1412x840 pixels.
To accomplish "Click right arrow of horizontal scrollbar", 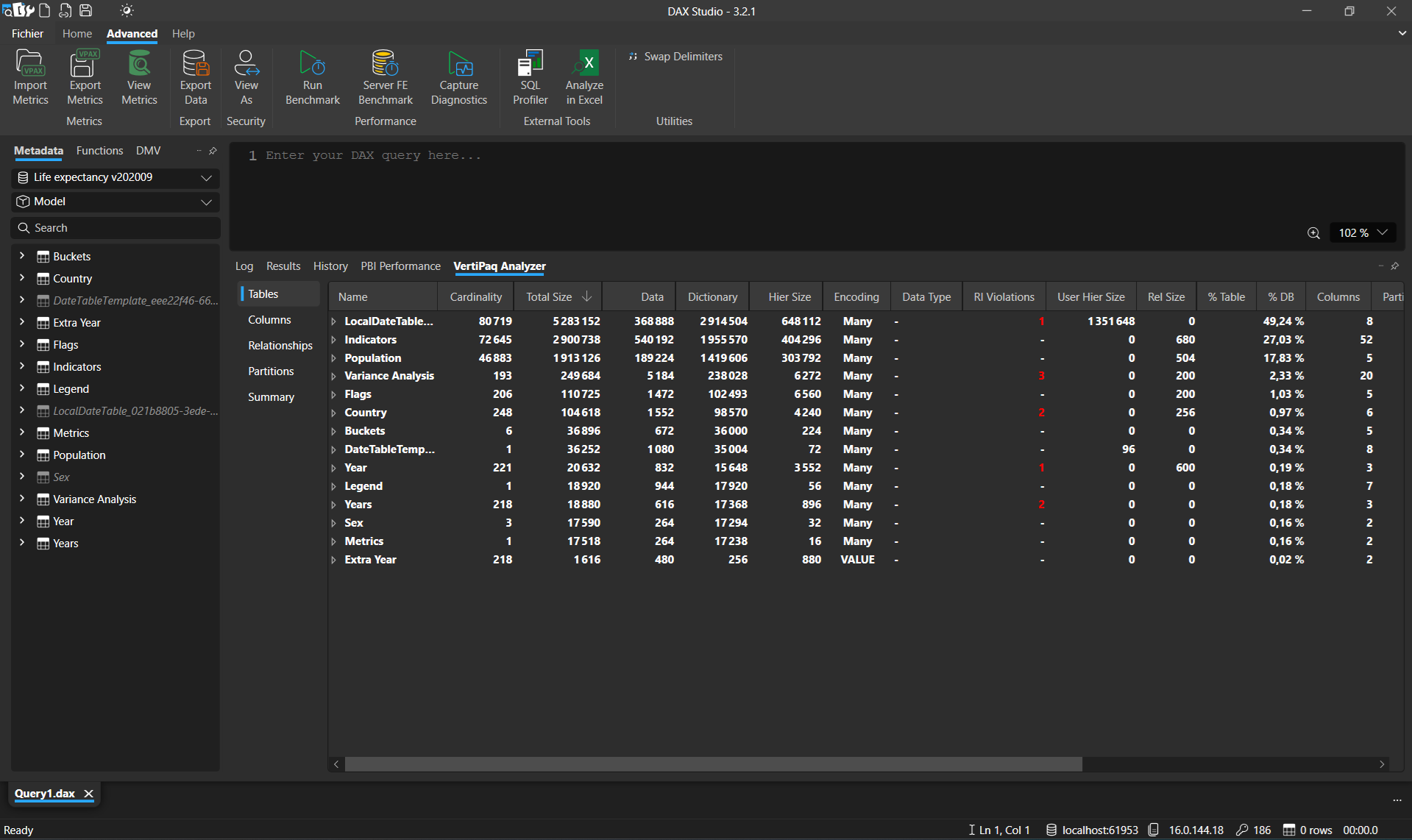I will click(1382, 764).
